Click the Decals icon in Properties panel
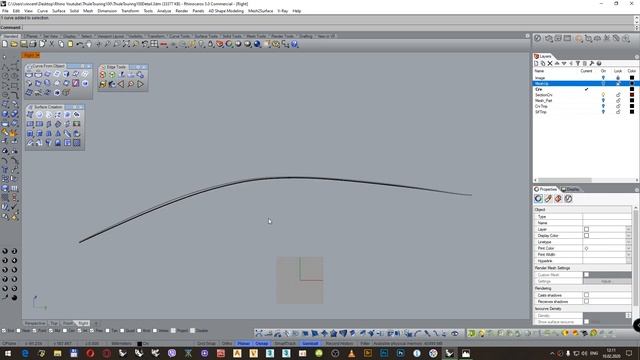 tap(568, 198)
